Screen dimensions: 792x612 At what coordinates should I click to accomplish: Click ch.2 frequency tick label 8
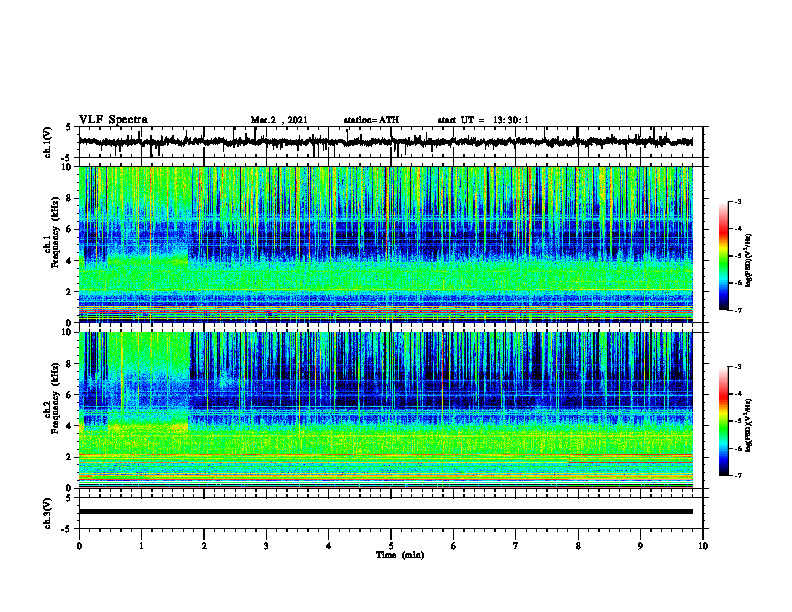tap(69, 364)
